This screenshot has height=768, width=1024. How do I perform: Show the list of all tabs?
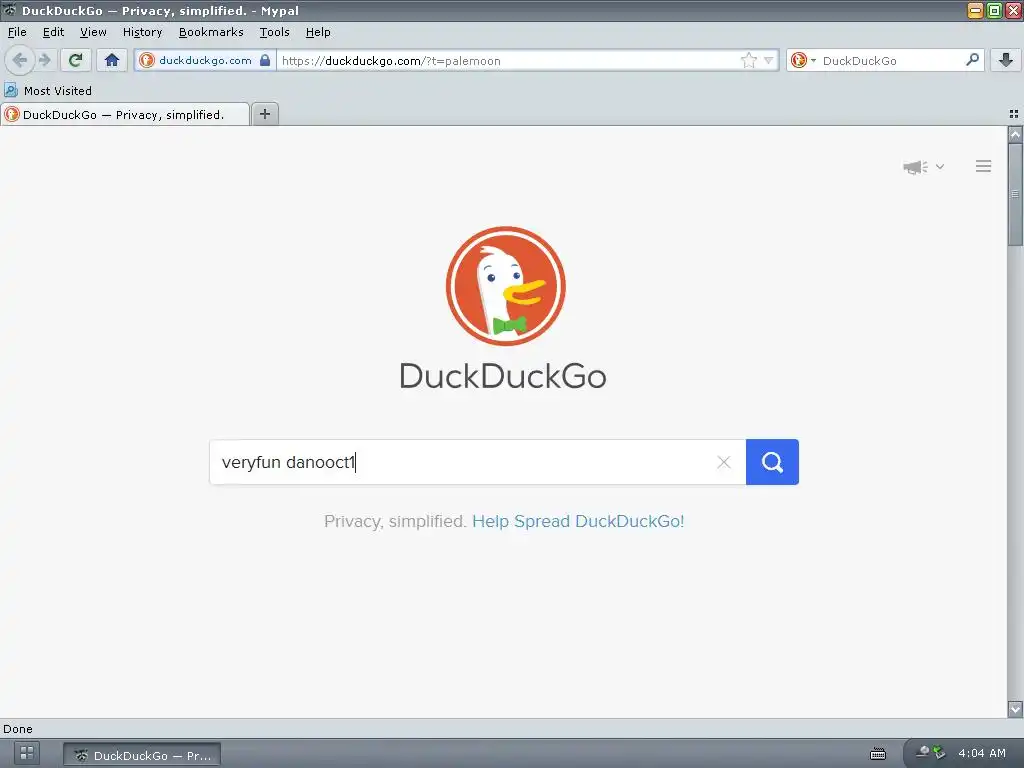coord(1014,114)
